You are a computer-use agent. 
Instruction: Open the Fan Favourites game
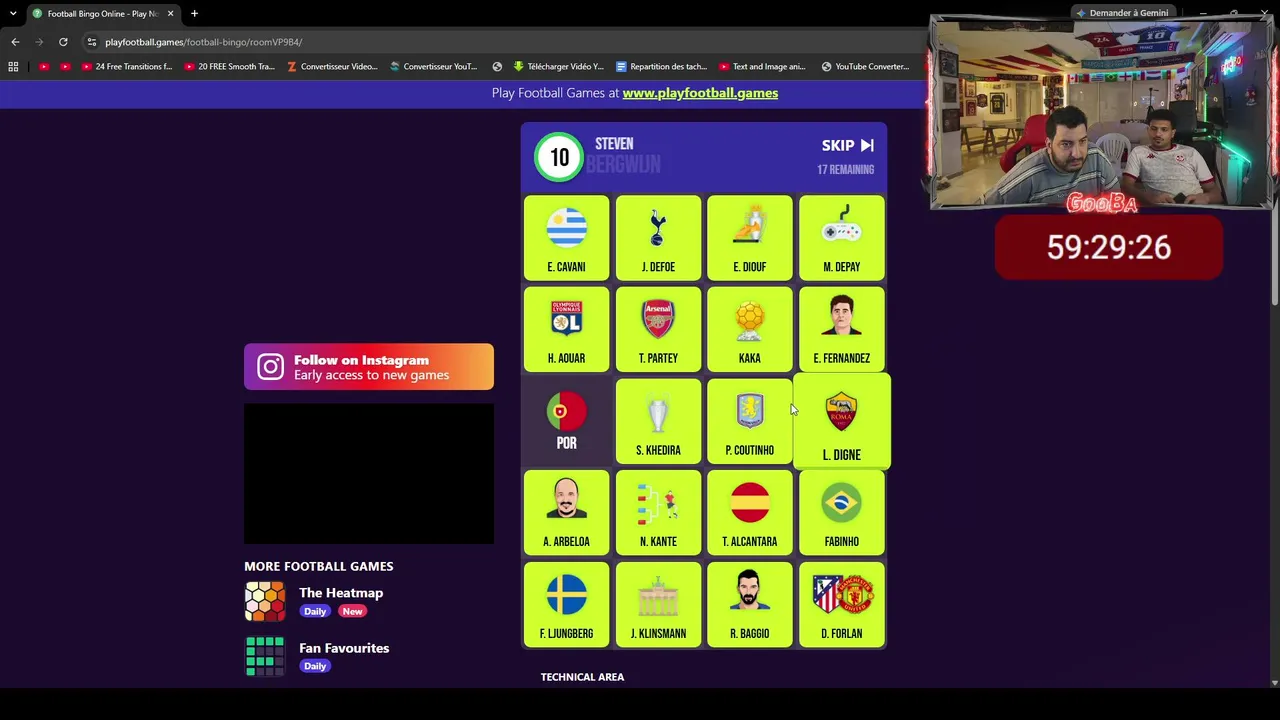pyautogui.click(x=344, y=648)
